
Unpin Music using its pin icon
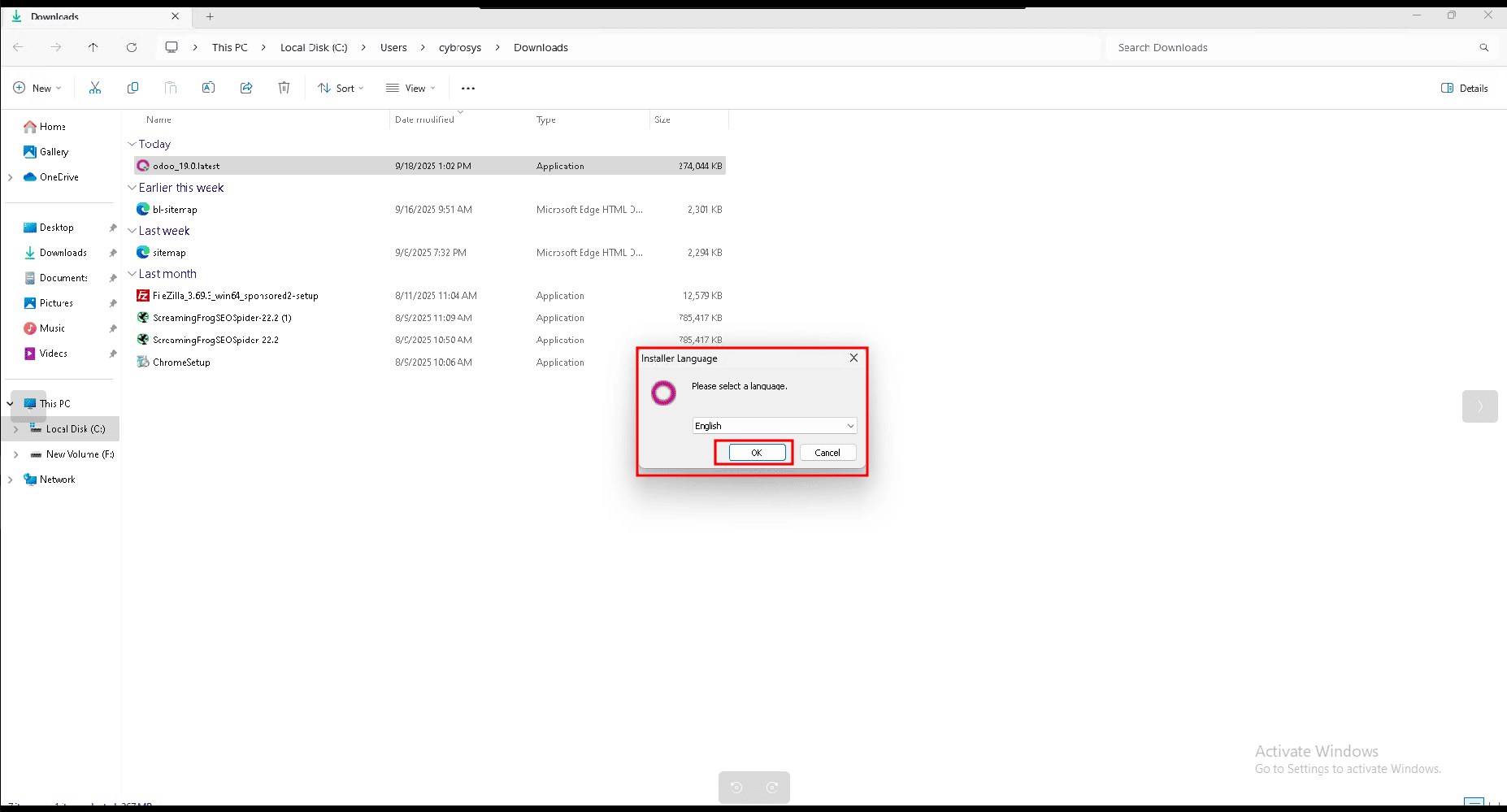(x=113, y=328)
